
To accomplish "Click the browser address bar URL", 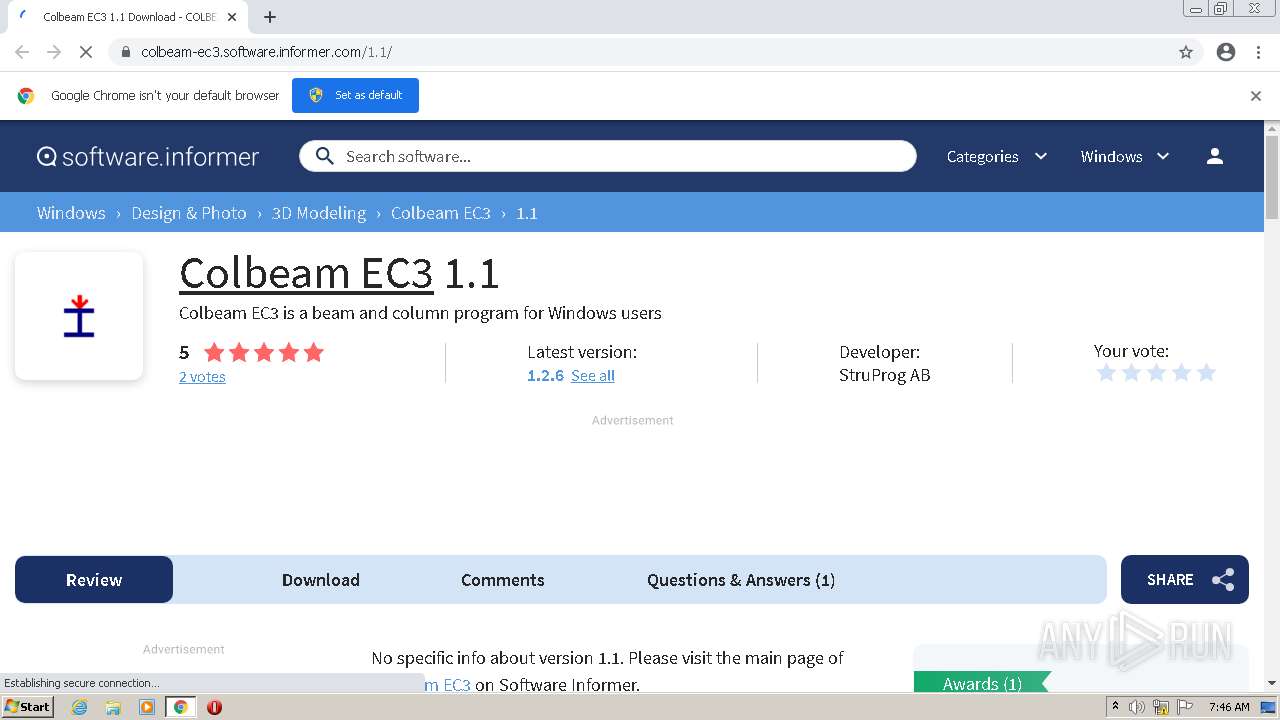I will pos(266,52).
